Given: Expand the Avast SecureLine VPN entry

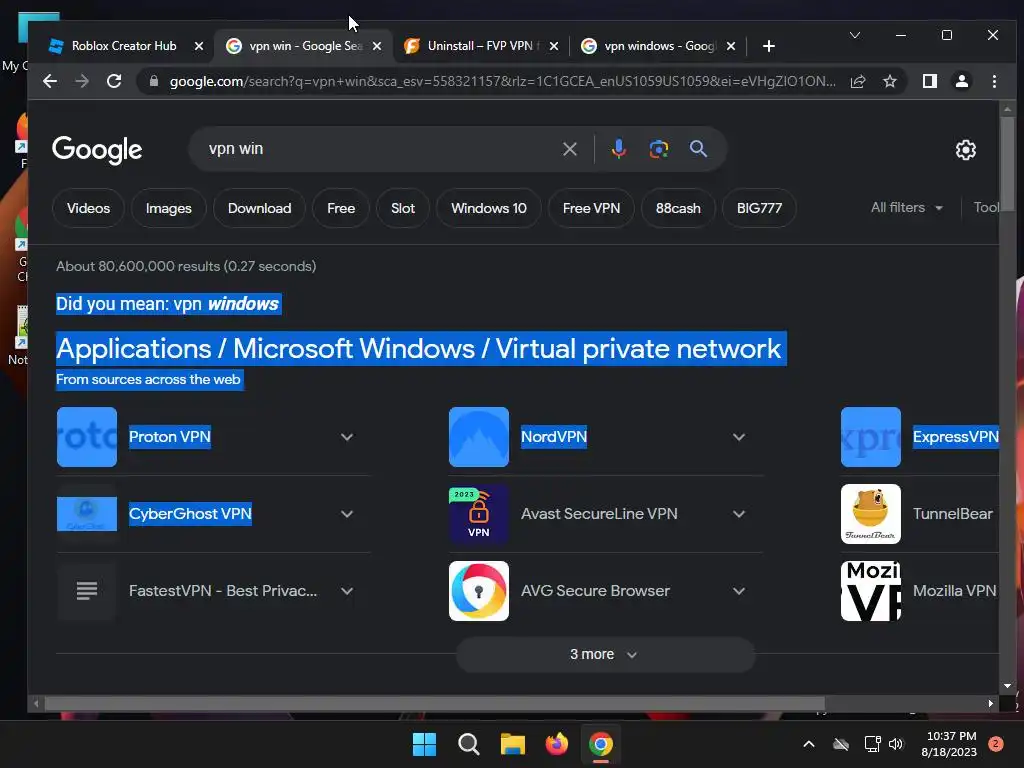Looking at the screenshot, I should click(x=739, y=514).
